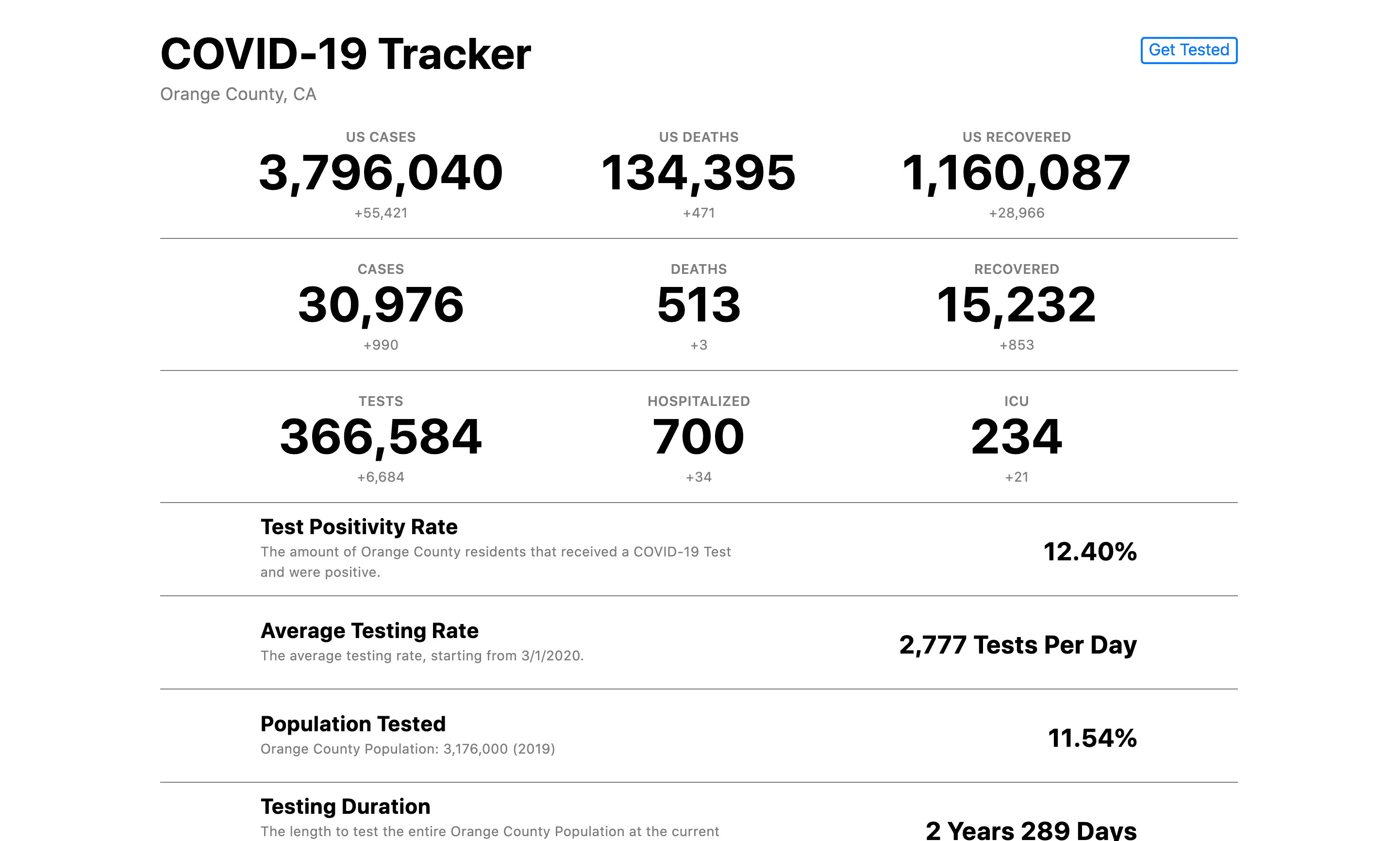Image resolution: width=1400 pixels, height=841 pixels.
Task: Click the +55,421 US cases daily change
Action: click(381, 213)
